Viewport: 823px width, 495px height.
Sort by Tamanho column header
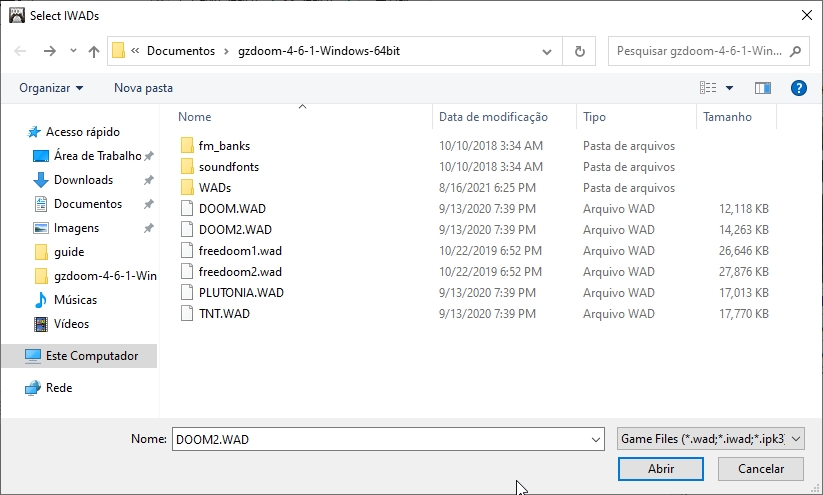[727, 117]
